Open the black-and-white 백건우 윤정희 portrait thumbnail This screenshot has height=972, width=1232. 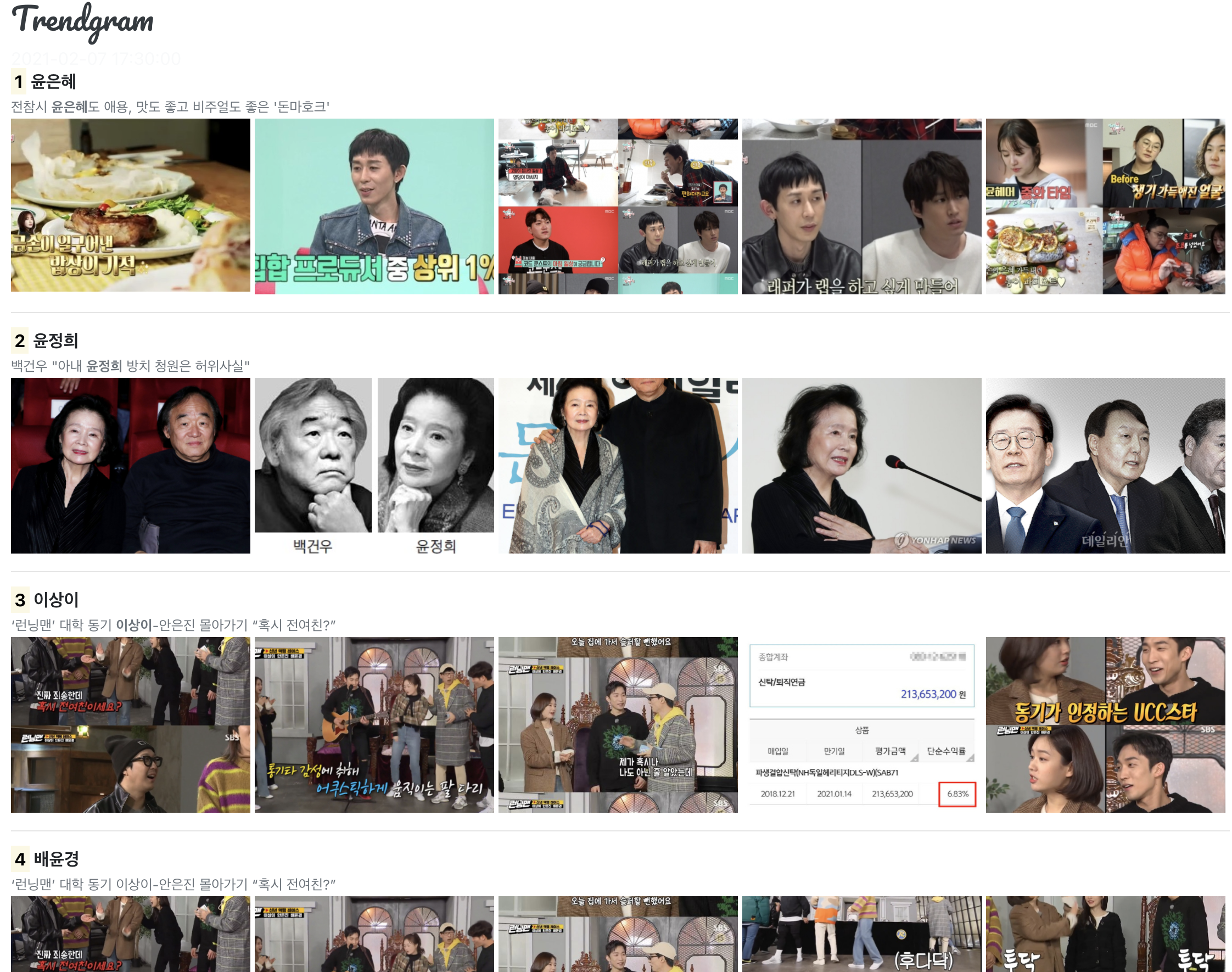pos(374,465)
